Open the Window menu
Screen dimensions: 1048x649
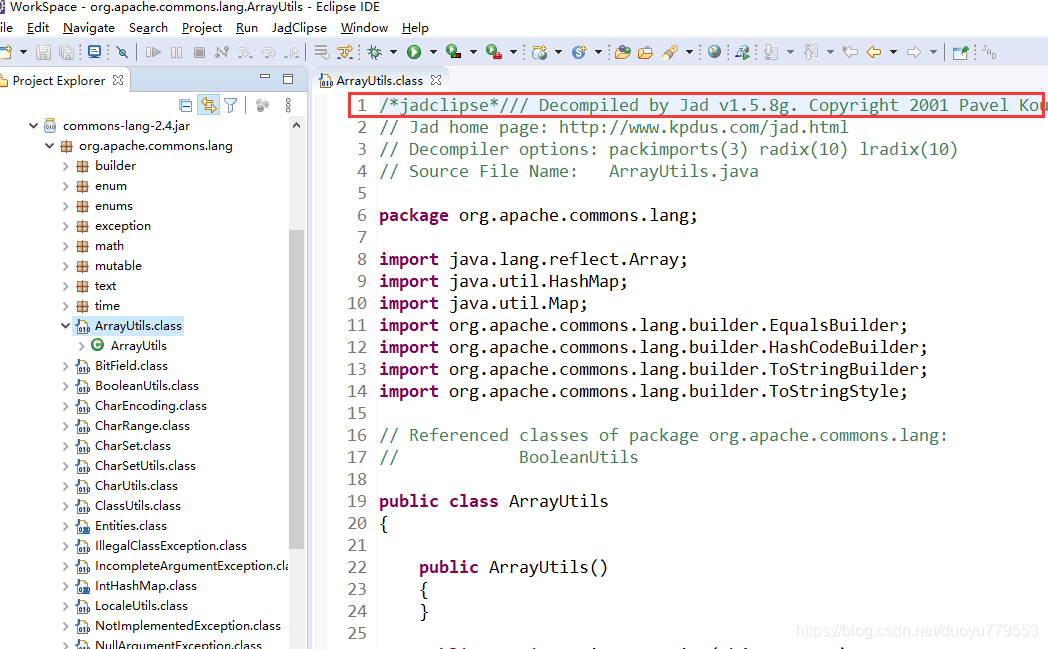click(364, 27)
